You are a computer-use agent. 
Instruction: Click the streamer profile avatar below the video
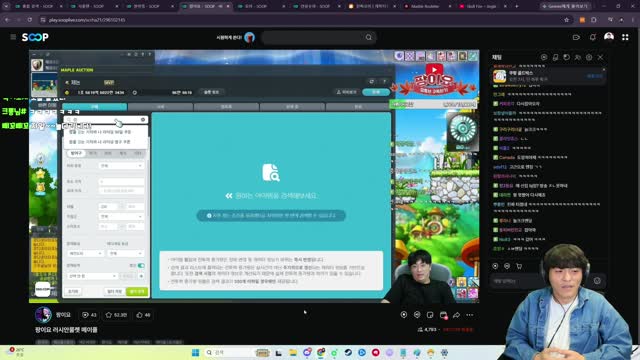point(43,315)
